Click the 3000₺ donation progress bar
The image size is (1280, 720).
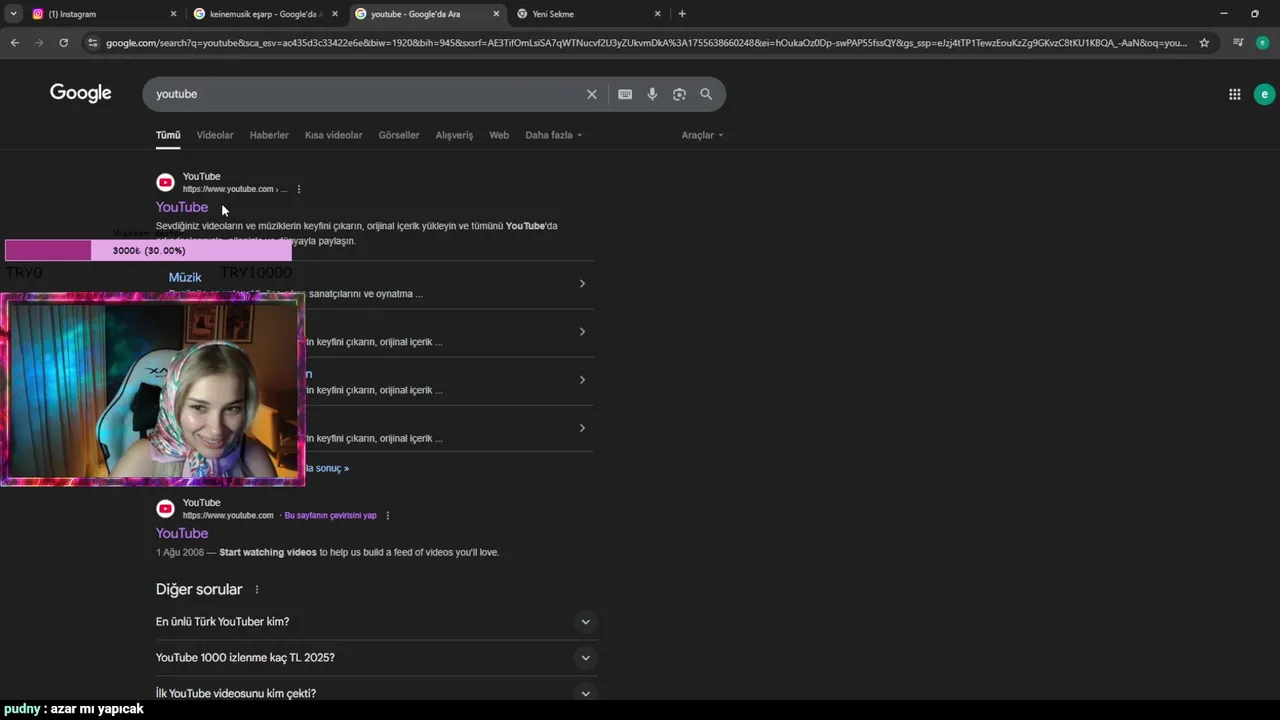148,251
